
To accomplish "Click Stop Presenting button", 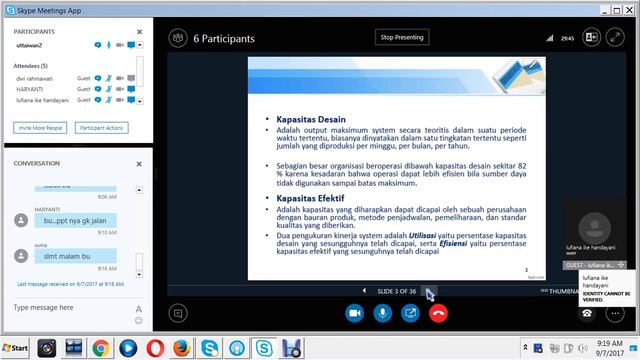I will pos(402,37).
